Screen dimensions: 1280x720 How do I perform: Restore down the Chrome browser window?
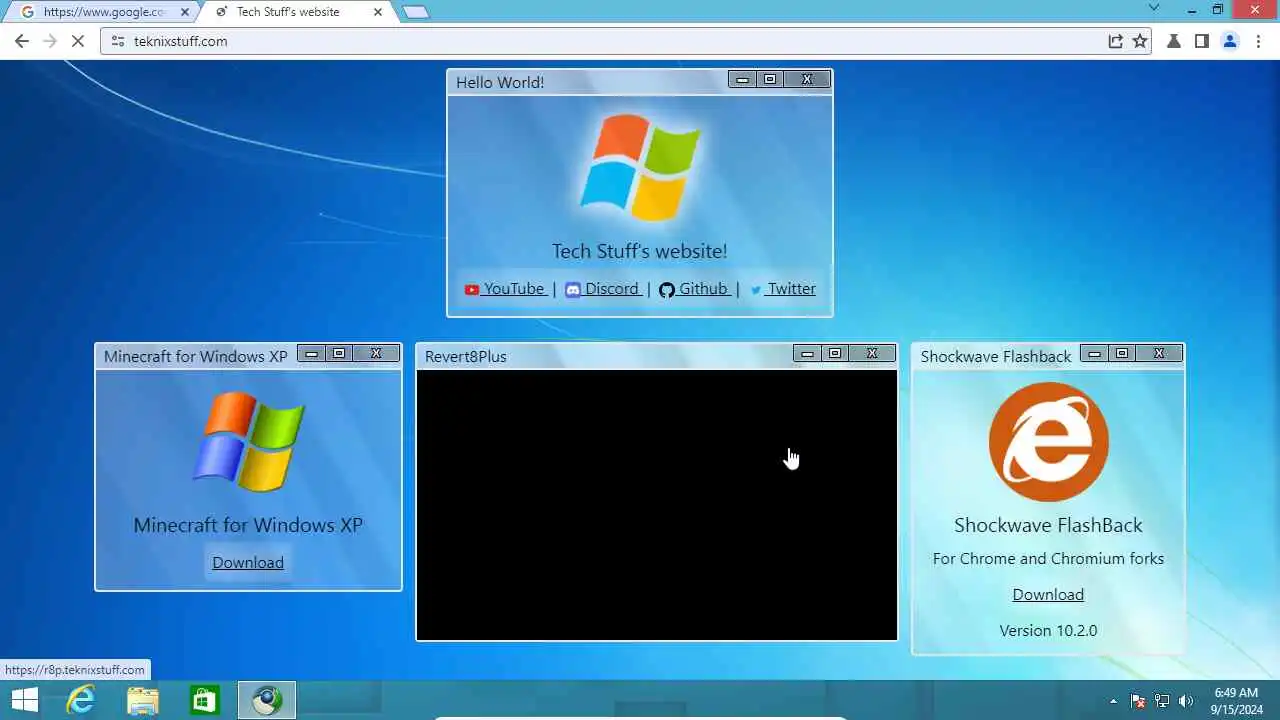pyautogui.click(x=1218, y=10)
